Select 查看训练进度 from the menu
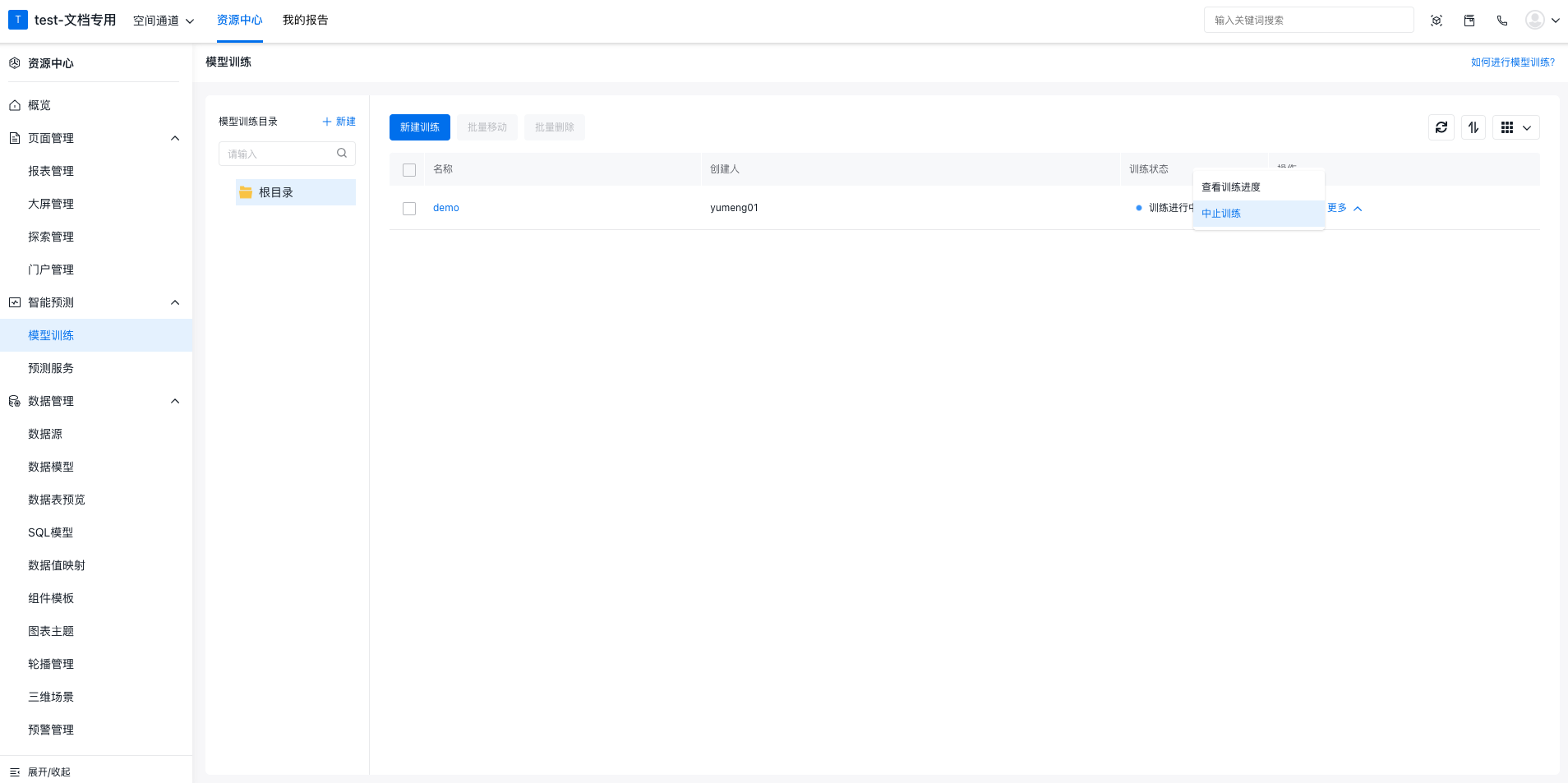Image resolution: width=1568 pixels, height=783 pixels. 1259,187
